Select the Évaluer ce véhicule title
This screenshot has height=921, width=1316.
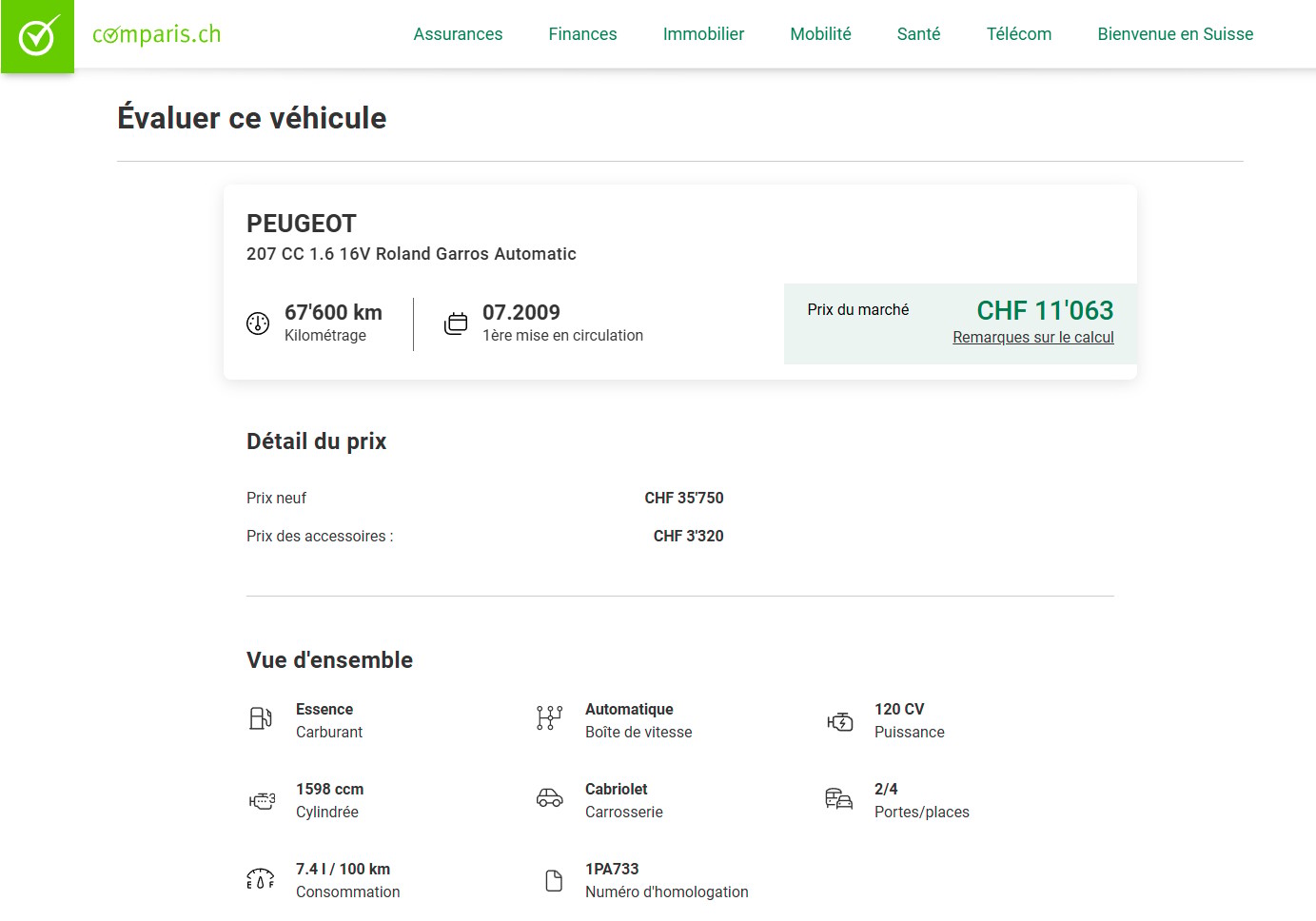[x=252, y=118]
